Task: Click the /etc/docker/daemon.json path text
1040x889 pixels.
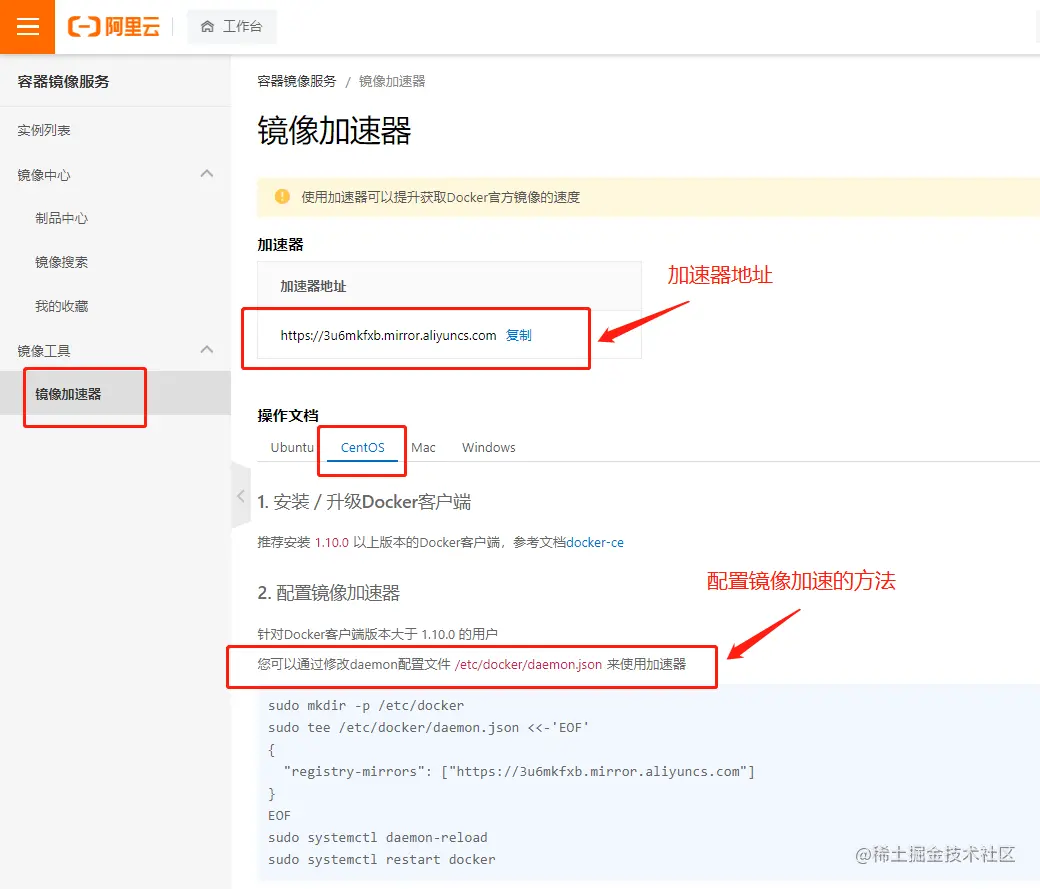Action: click(x=528, y=664)
